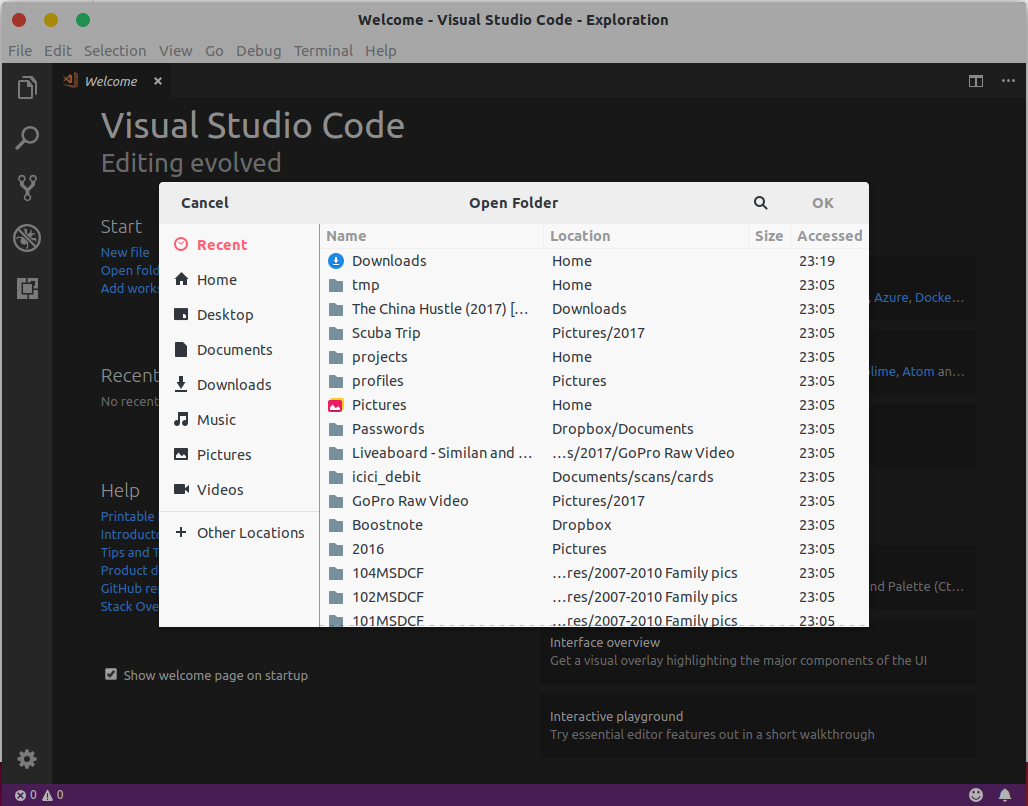The width and height of the screenshot is (1028, 806).
Task: Click the Manage gear icon at bottom left
Action: tap(26, 759)
